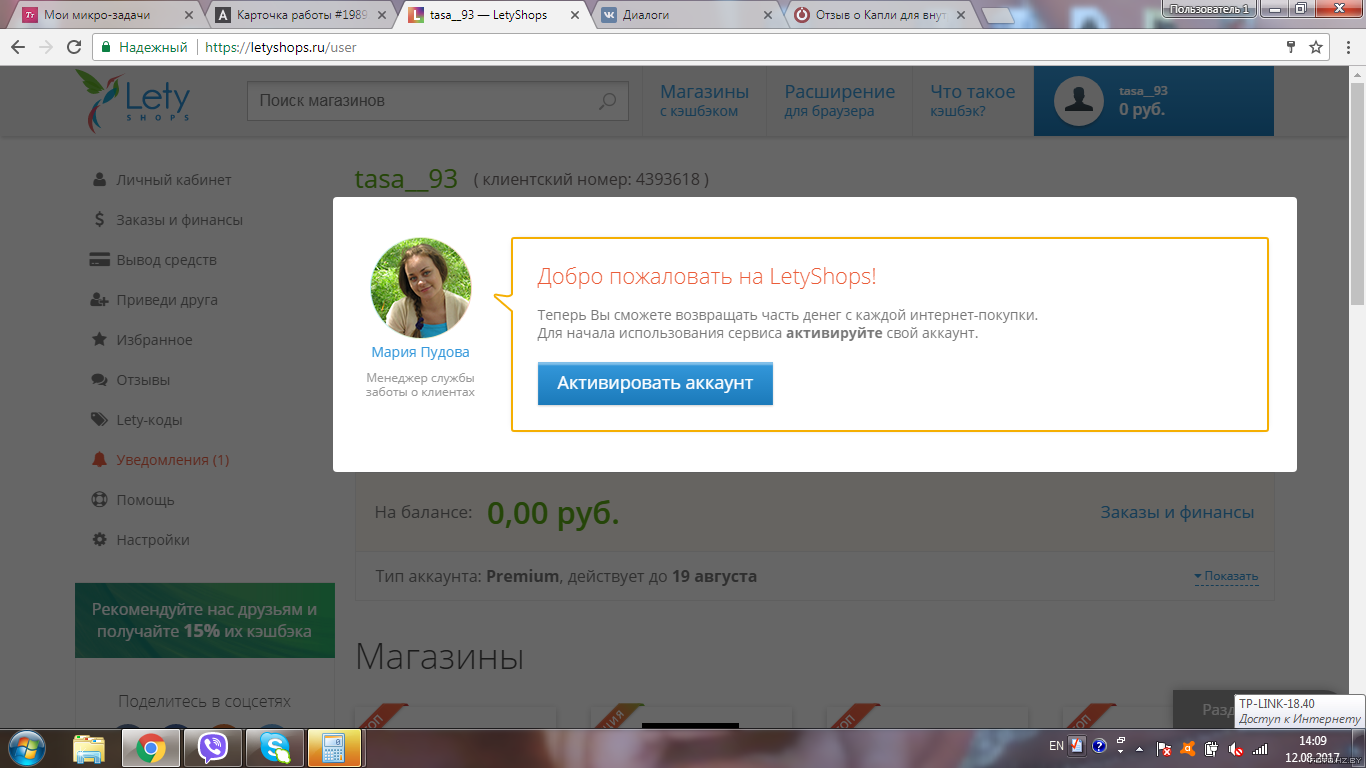Click the search magnifier icon
Image resolution: width=1366 pixels, height=768 pixels.
click(607, 101)
